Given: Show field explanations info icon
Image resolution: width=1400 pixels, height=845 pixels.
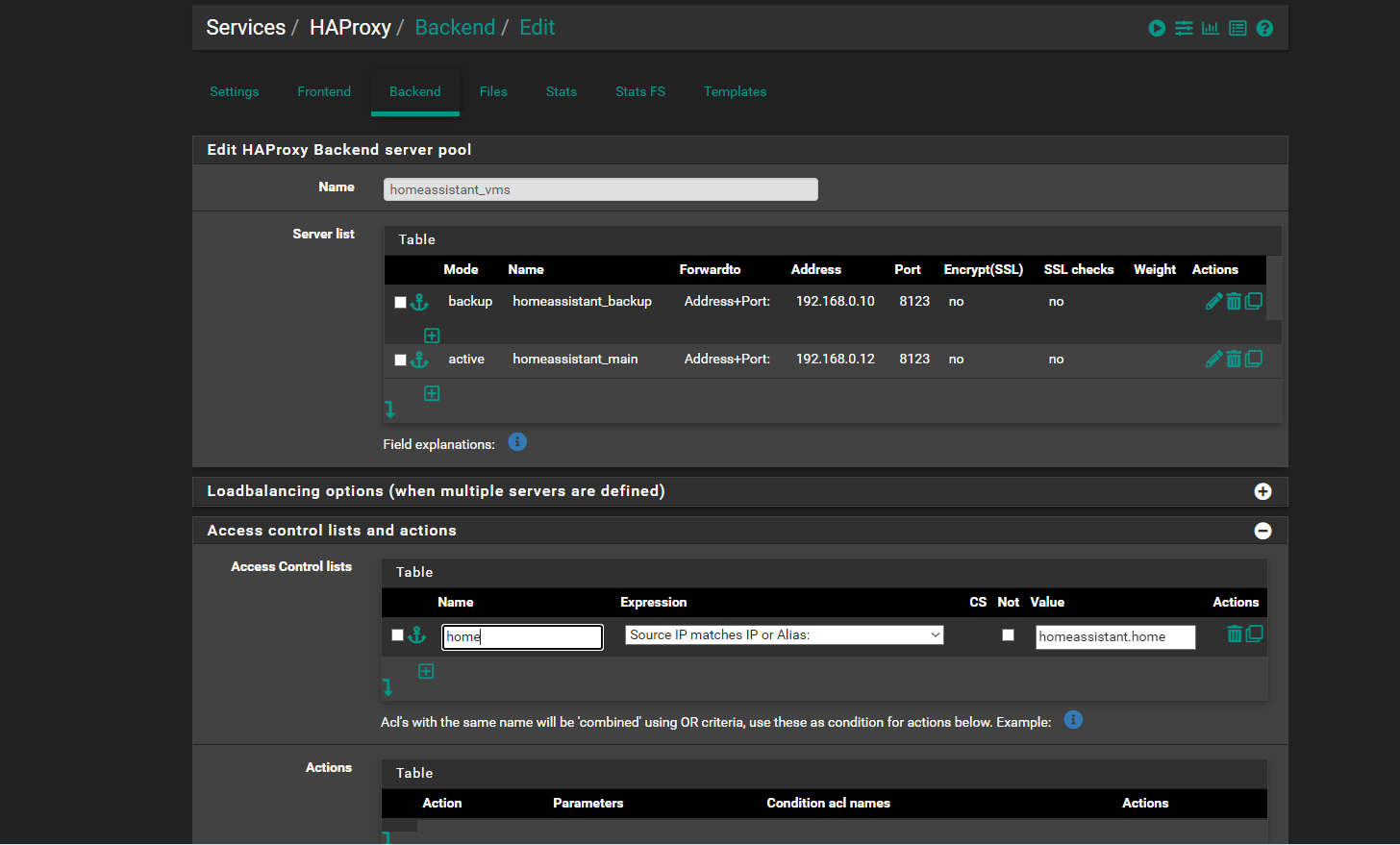Looking at the screenshot, I should point(517,442).
